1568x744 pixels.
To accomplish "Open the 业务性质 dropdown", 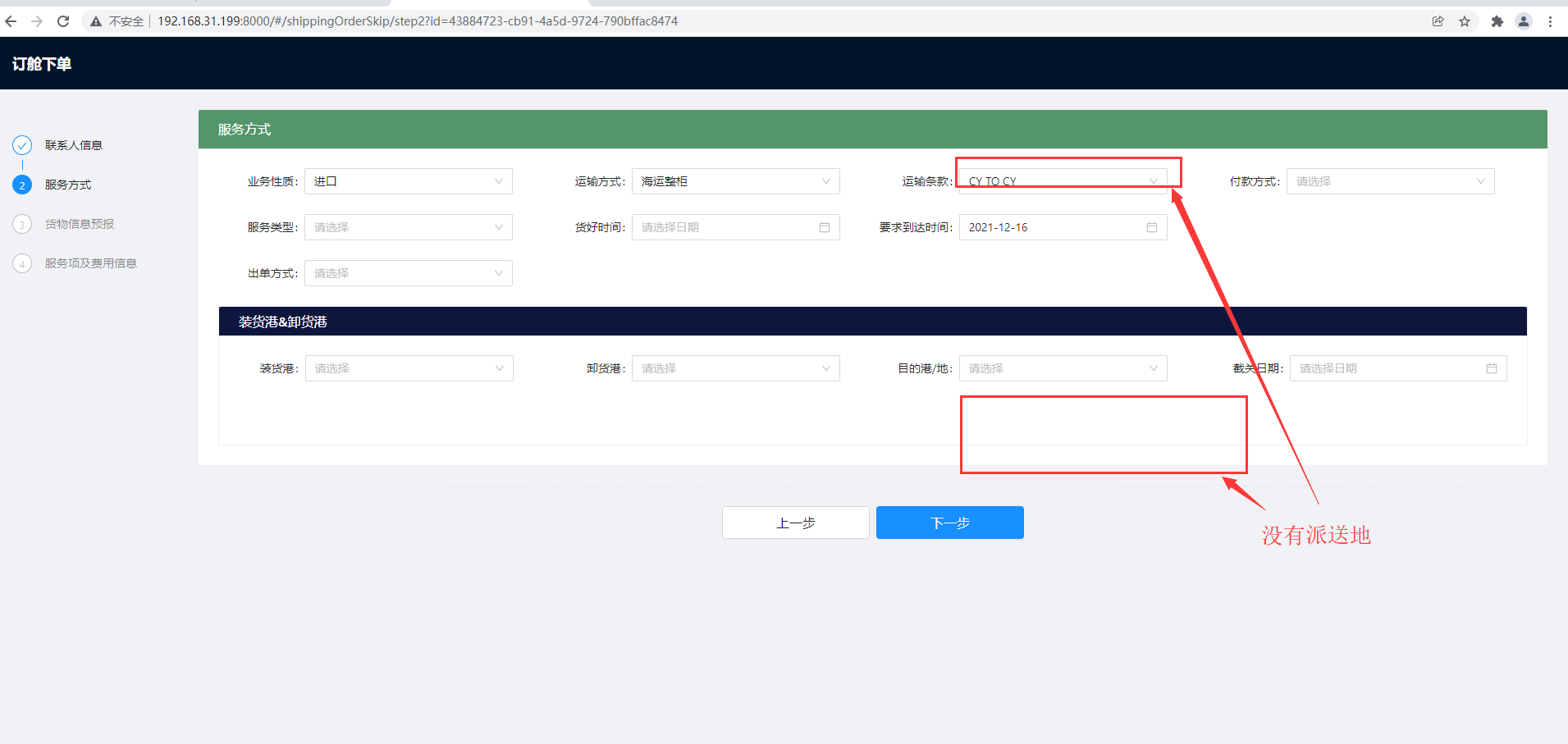I will [408, 181].
